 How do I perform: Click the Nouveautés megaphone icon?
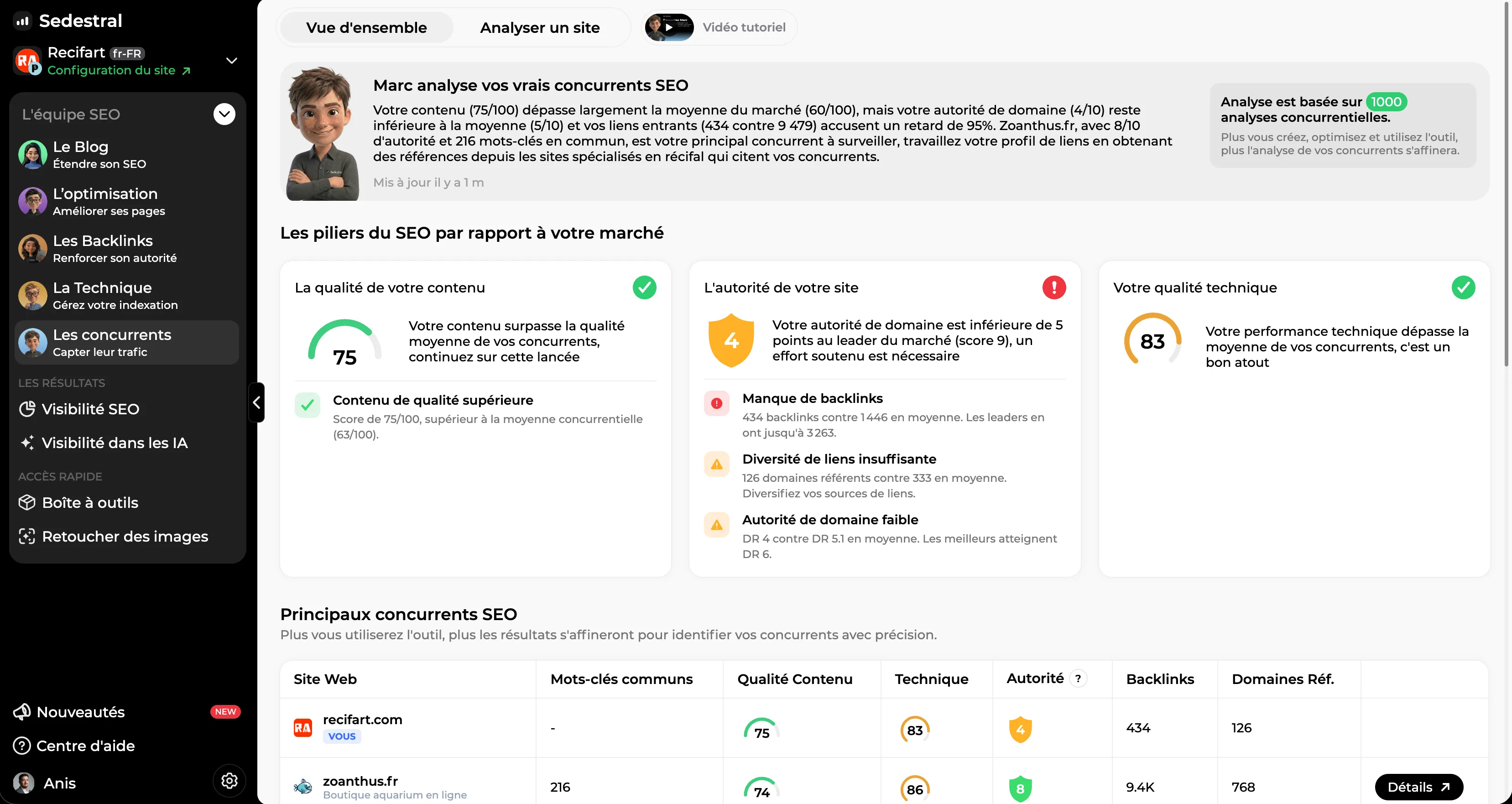[22, 711]
